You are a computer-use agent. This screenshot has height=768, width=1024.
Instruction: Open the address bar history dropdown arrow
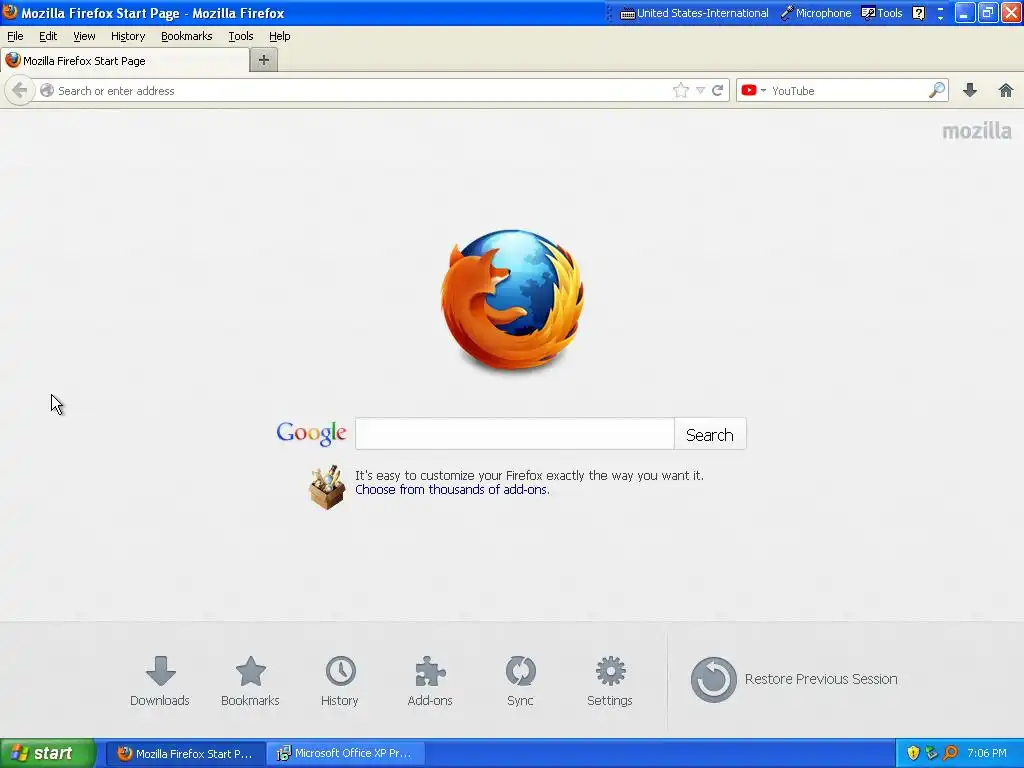[700, 91]
